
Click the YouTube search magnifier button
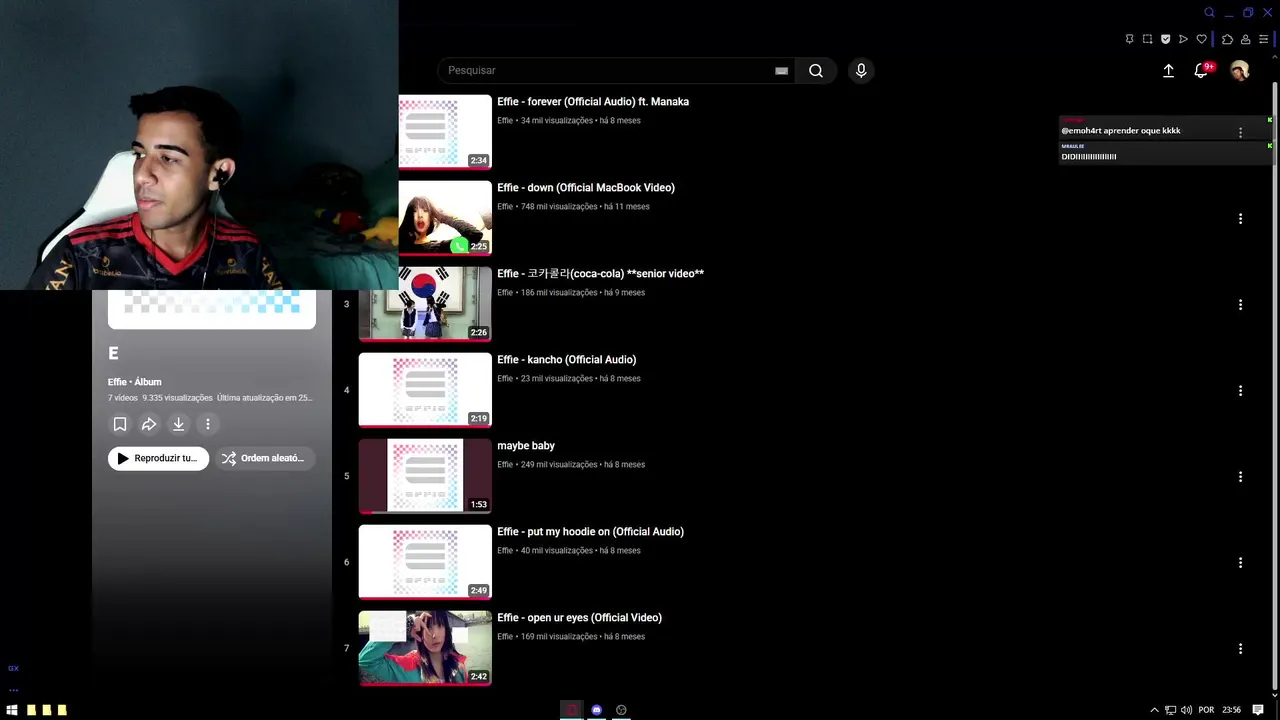816,70
